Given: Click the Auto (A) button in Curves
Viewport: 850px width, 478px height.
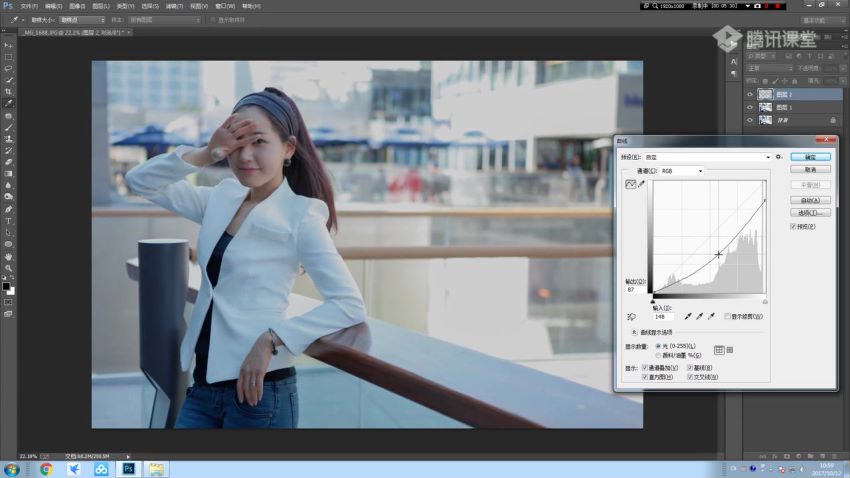Looking at the screenshot, I should [810, 200].
